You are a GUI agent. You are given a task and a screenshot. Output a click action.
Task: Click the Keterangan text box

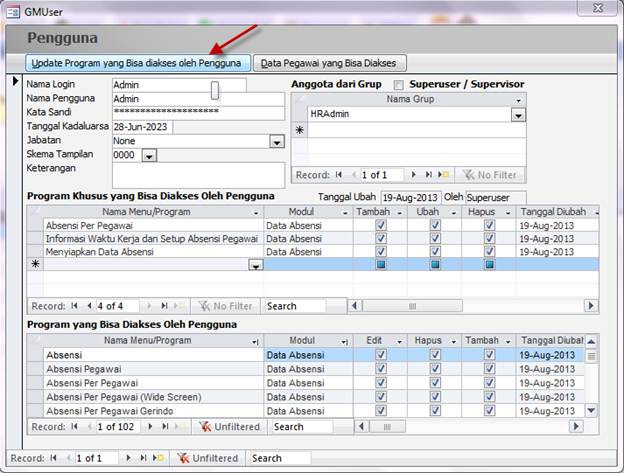click(x=198, y=175)
